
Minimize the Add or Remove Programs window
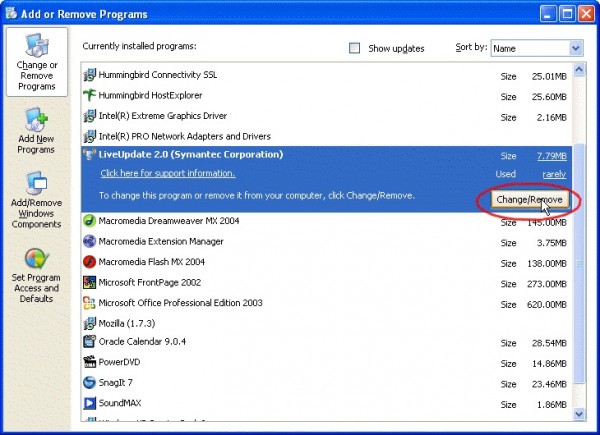[548, 14]
